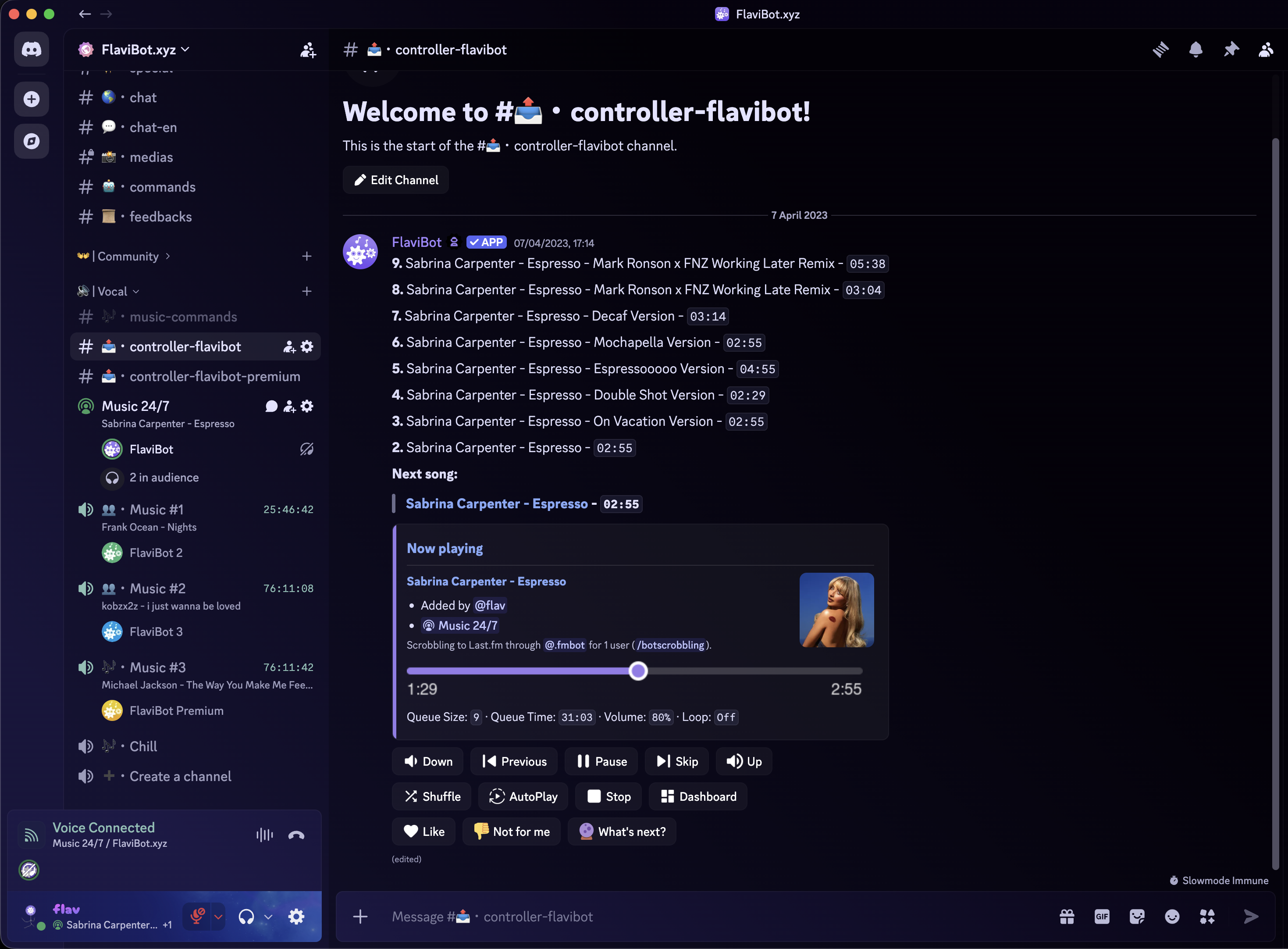Open the emoji picker

[x=1172, y=916]
